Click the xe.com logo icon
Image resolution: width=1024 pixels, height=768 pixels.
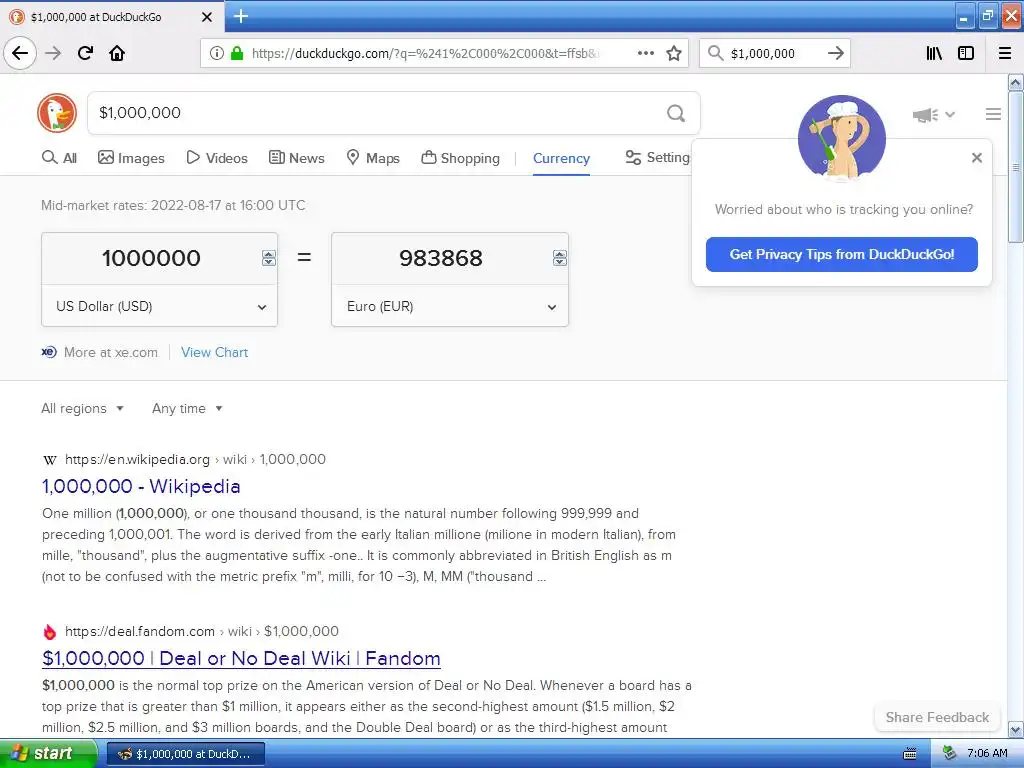(49, 352)
